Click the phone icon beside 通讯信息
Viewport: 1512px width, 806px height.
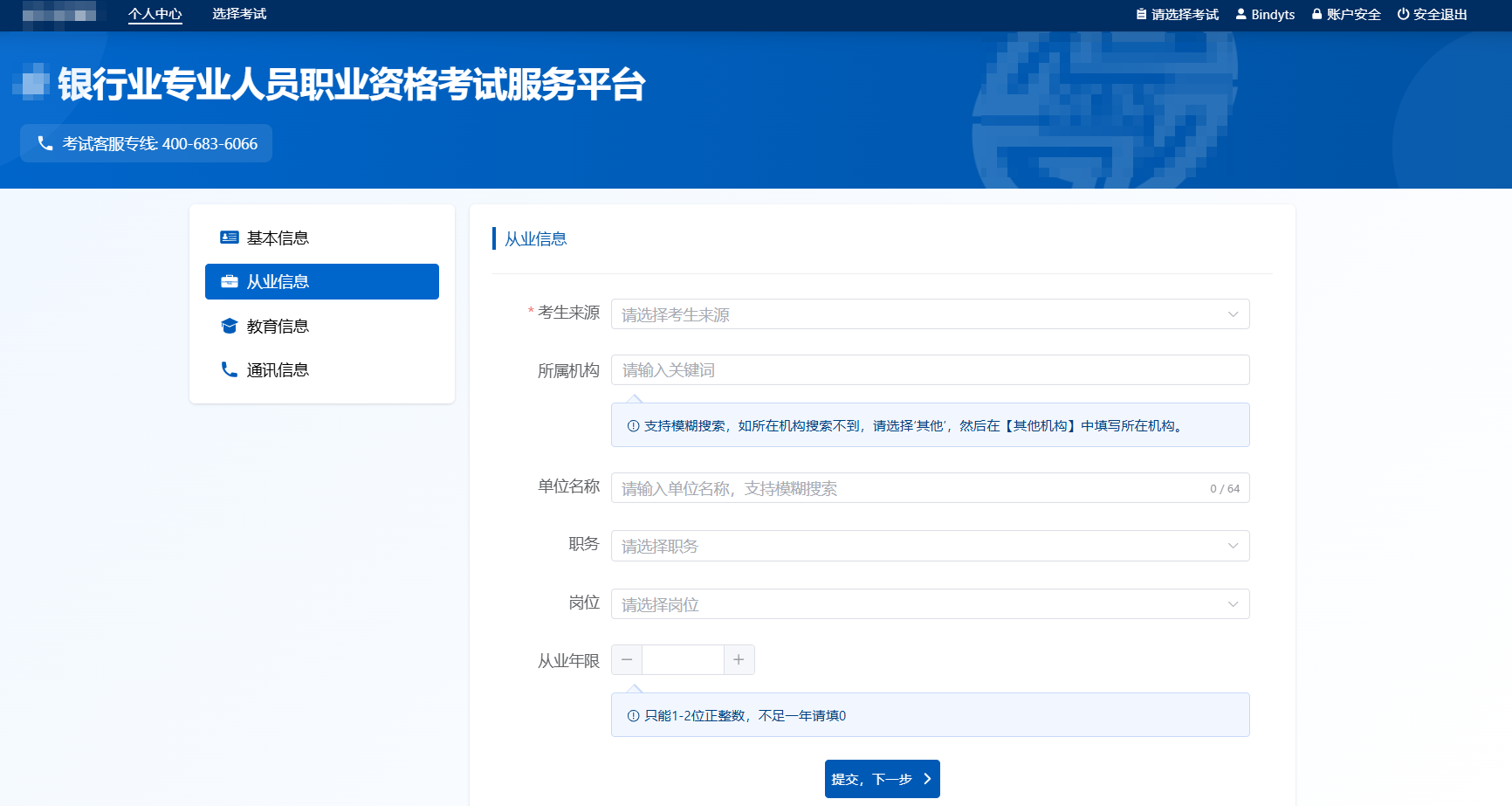coord(230,369)
